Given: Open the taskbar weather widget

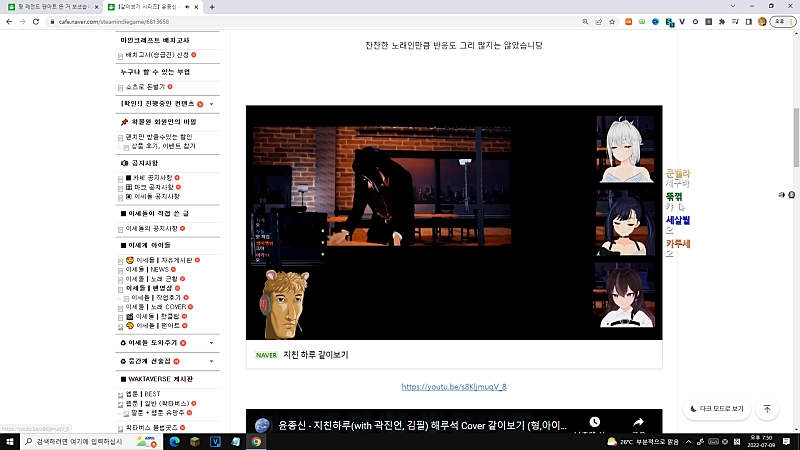Looking at the screenshot, I should click(x=643, y=441).
